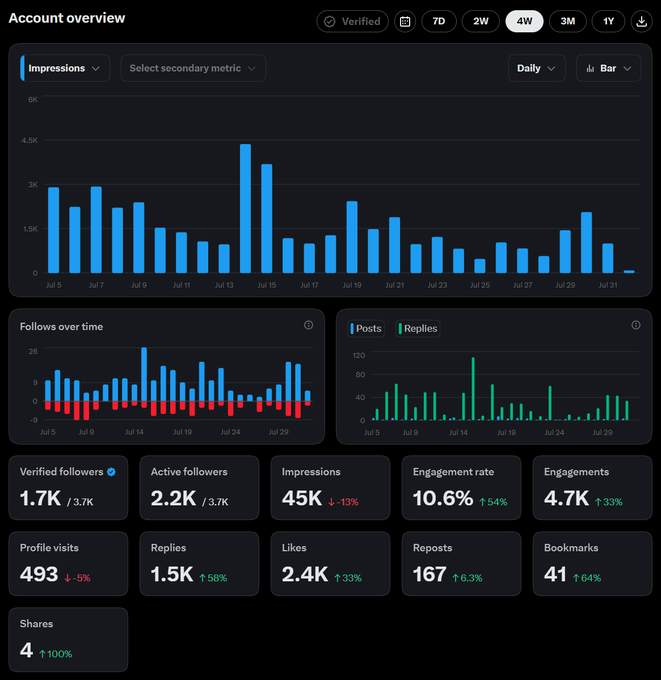Viewport: 661px width, 680px height.
Task: Click the 'Account overview' heading
Action: [x=67, y=18]
